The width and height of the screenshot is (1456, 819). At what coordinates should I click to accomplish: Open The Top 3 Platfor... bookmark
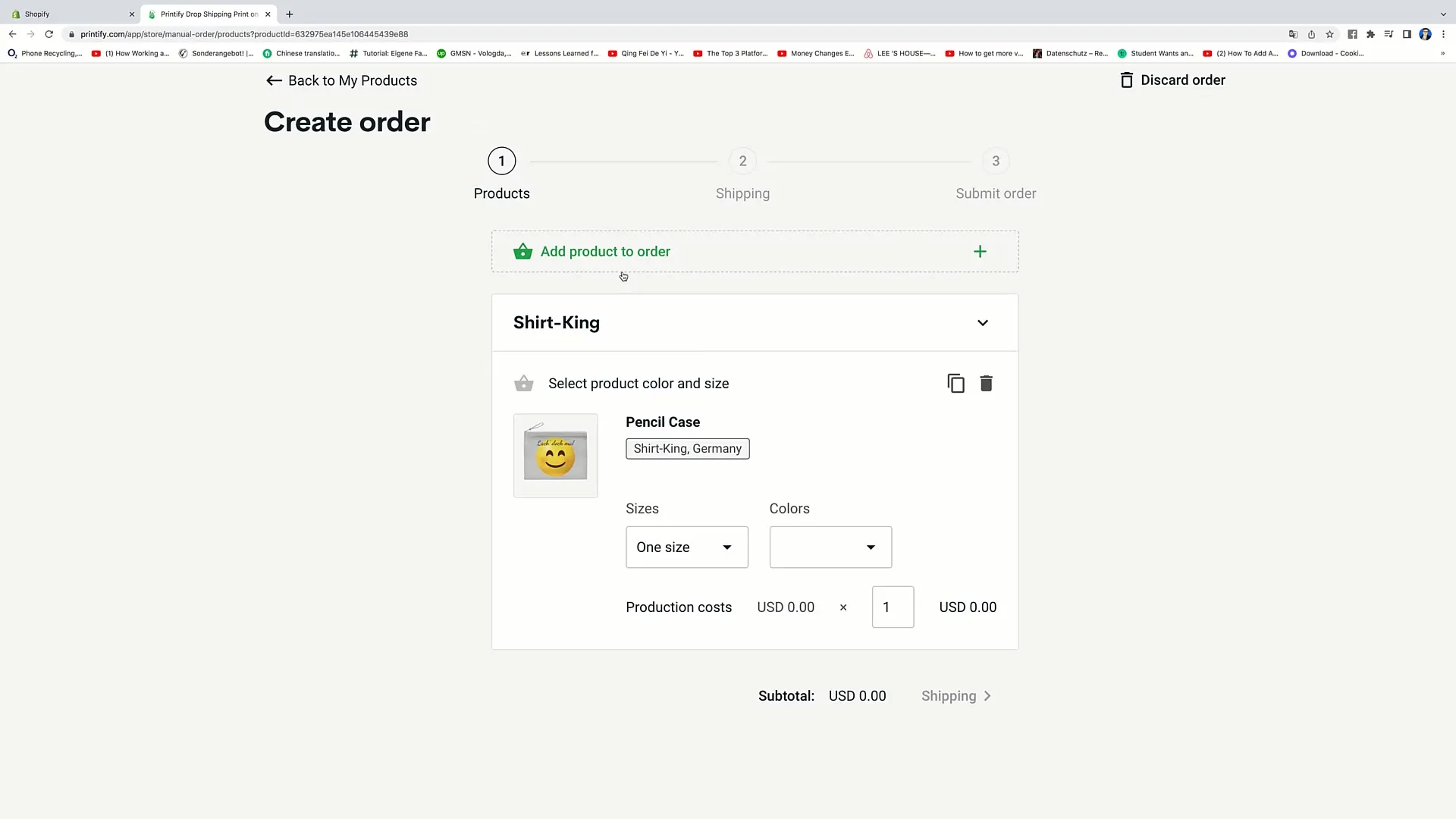click(730, 54)
